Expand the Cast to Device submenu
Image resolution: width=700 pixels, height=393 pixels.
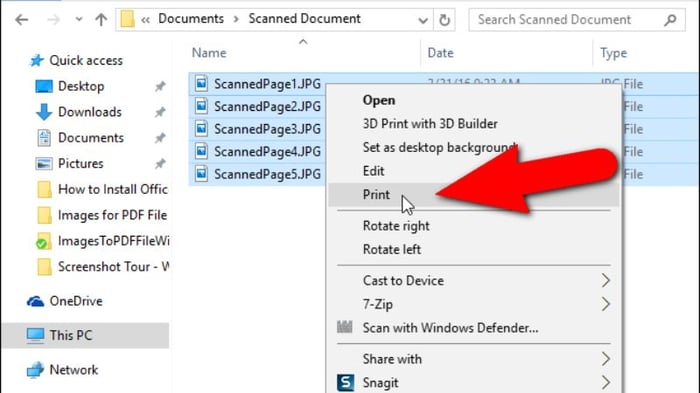(605, 280)
